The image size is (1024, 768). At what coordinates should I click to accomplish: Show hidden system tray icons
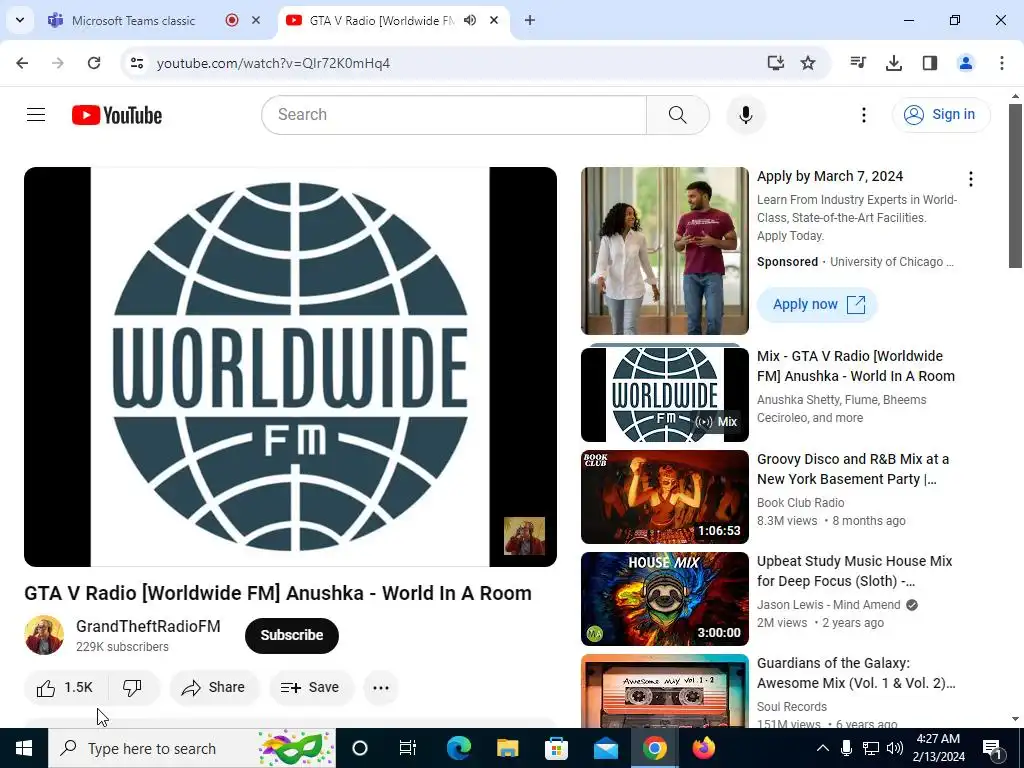[823, 748]
